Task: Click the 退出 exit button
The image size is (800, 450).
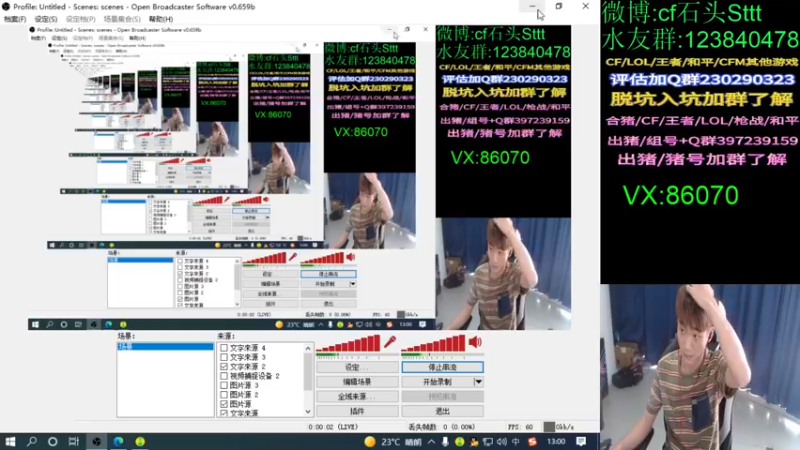Action: (x=442, y=411)
